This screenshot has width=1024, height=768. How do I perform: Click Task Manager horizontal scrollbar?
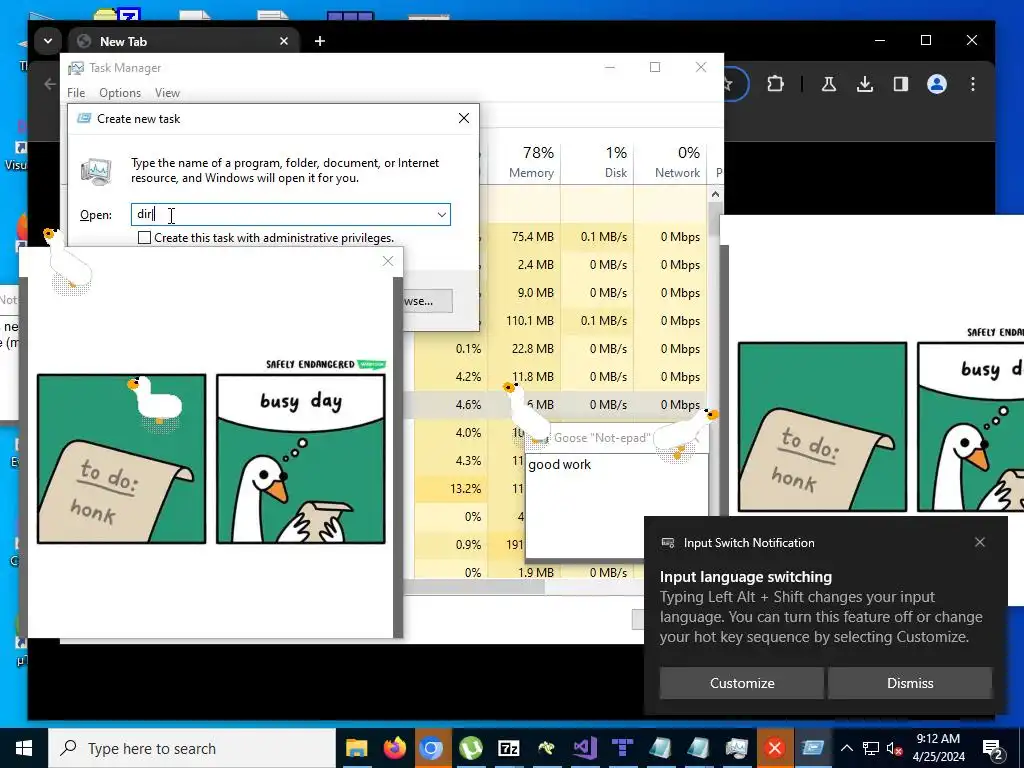click(473, 587)
